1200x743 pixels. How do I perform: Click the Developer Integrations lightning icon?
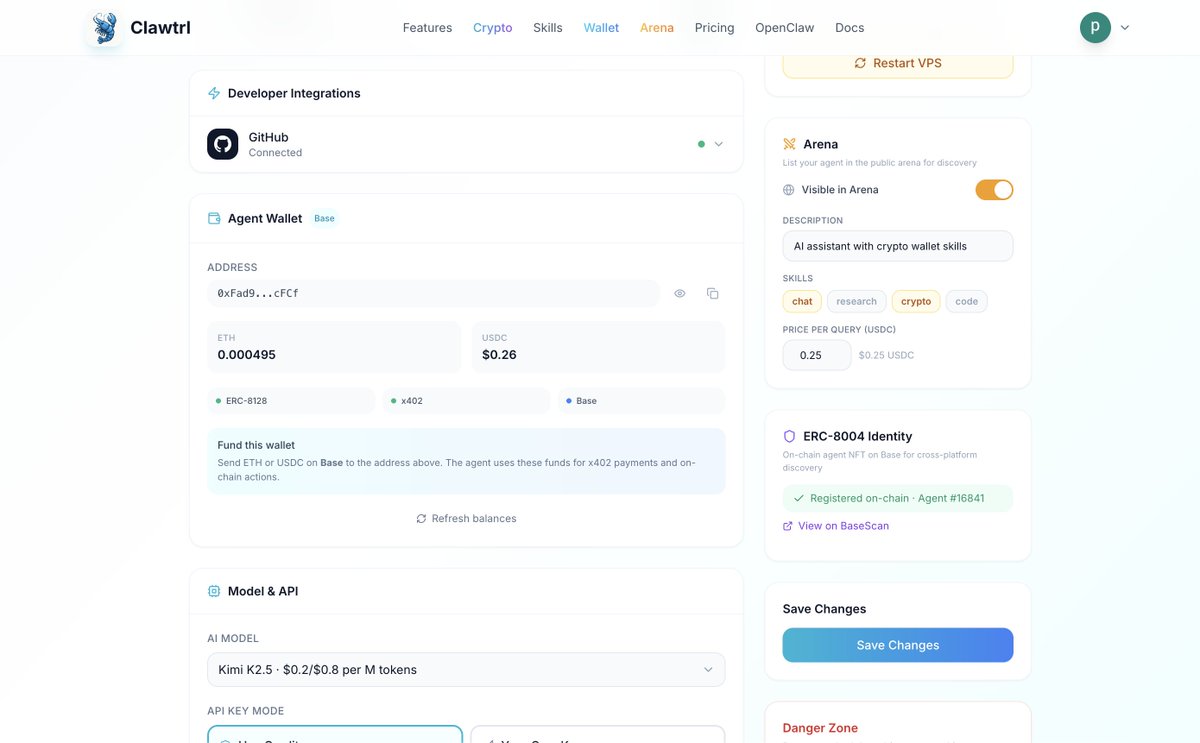214,93
